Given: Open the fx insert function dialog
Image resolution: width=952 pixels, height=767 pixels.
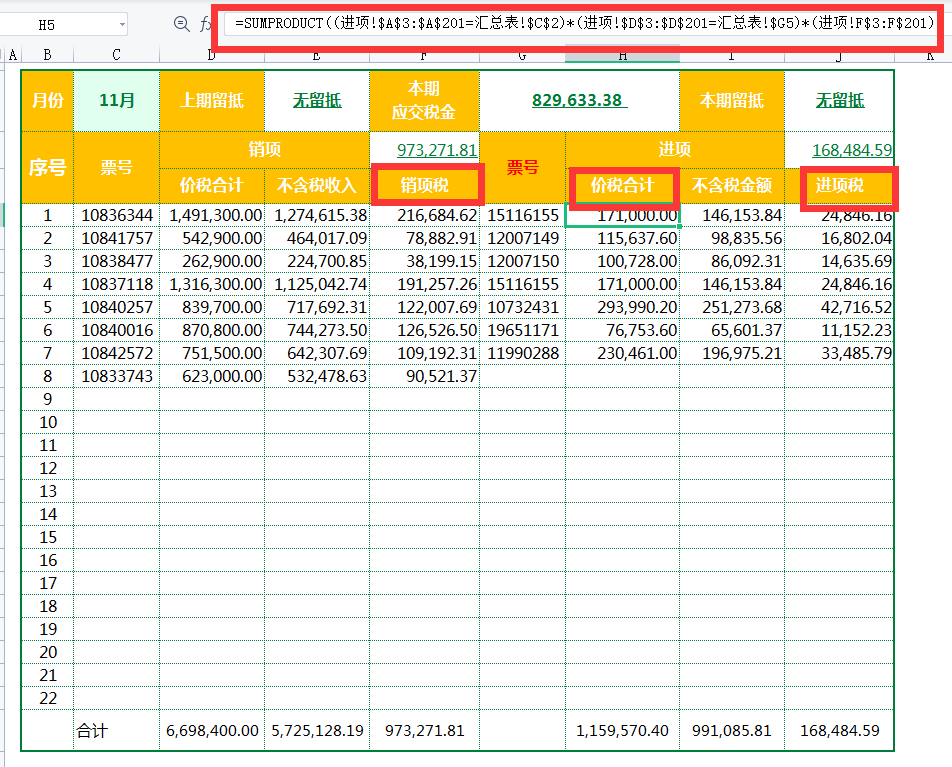Looking at the screenshot, I should pos(207,24).
